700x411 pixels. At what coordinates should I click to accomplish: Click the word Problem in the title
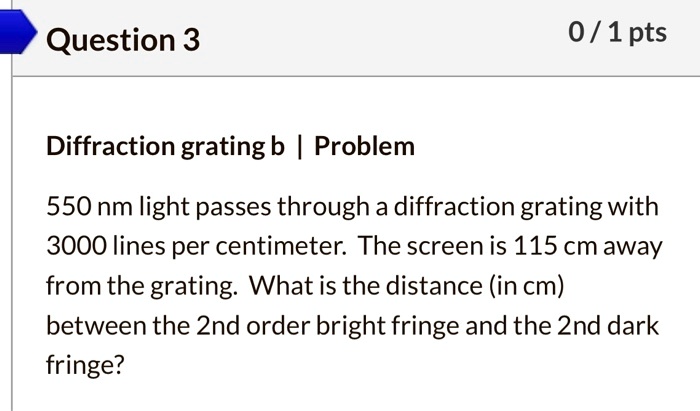(364, 146)
